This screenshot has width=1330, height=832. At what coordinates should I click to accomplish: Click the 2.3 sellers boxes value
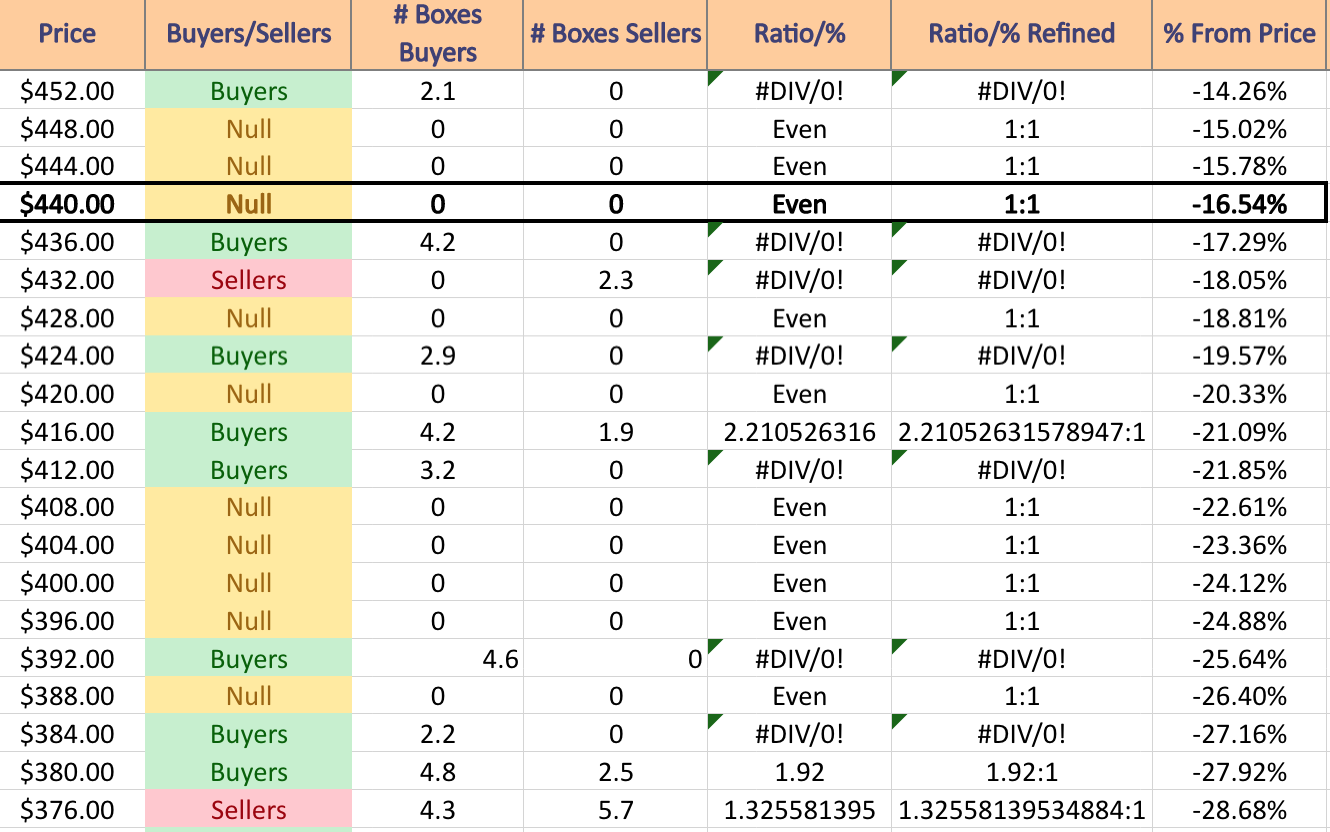click(615, 280)
